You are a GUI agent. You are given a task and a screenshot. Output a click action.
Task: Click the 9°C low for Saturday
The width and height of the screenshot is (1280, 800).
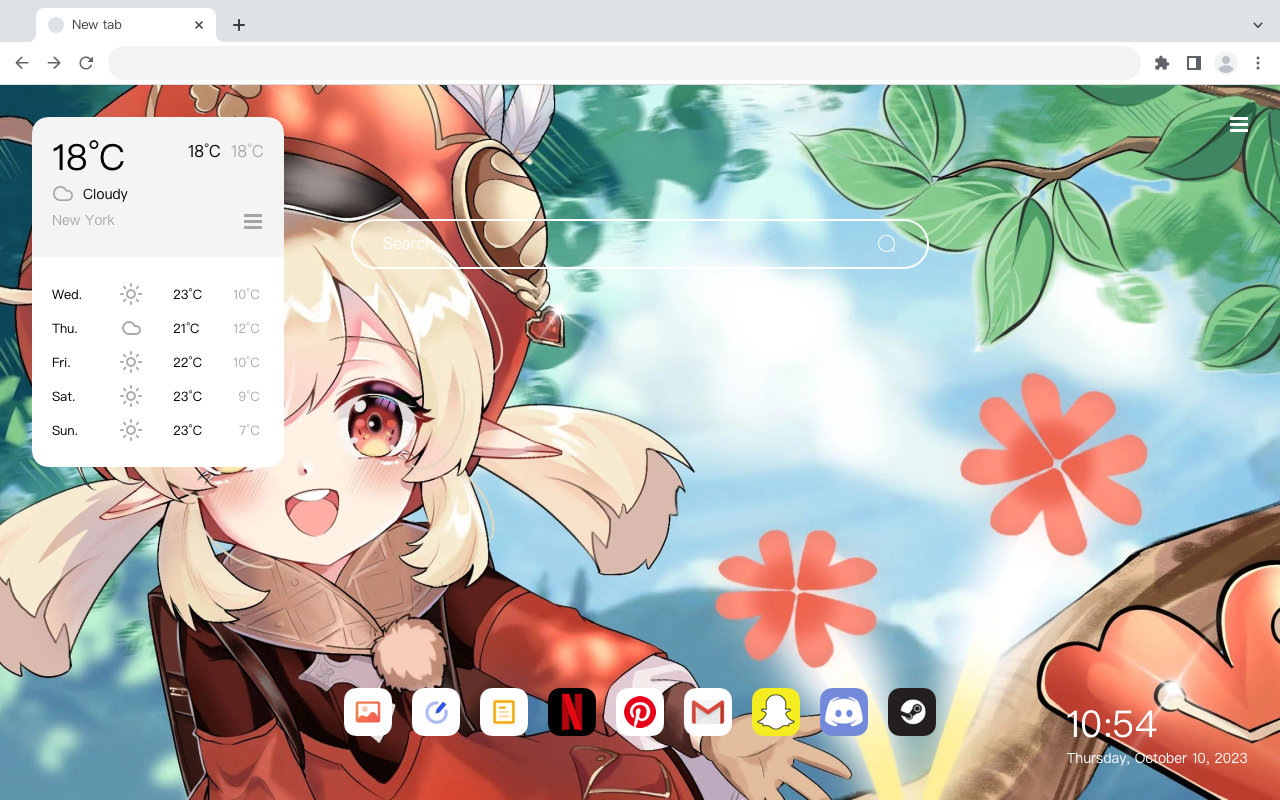tap(249, 396)
